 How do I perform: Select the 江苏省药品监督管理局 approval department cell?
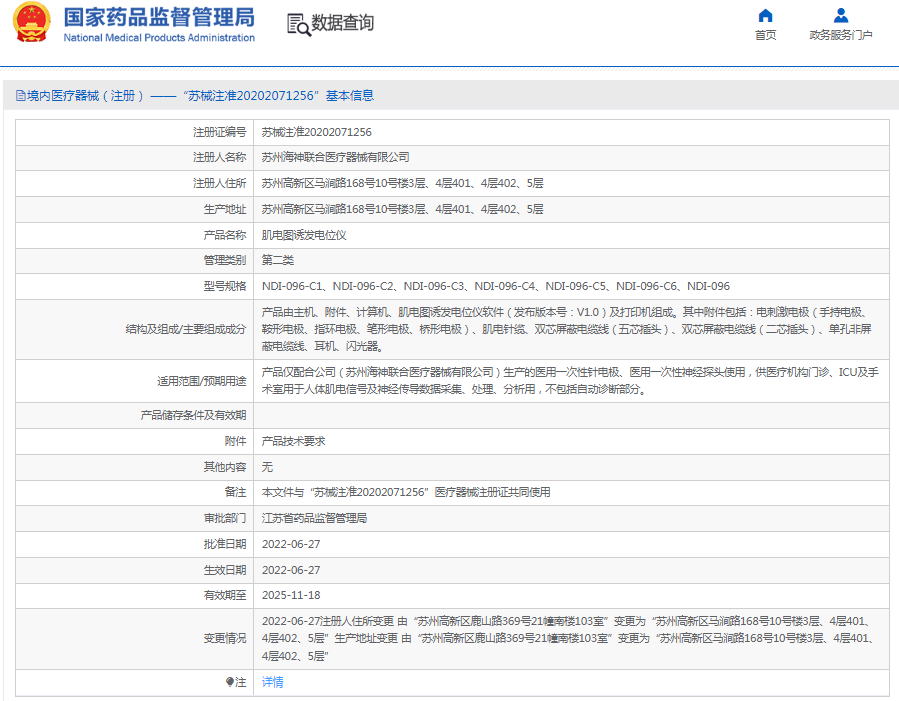point(314,519)
